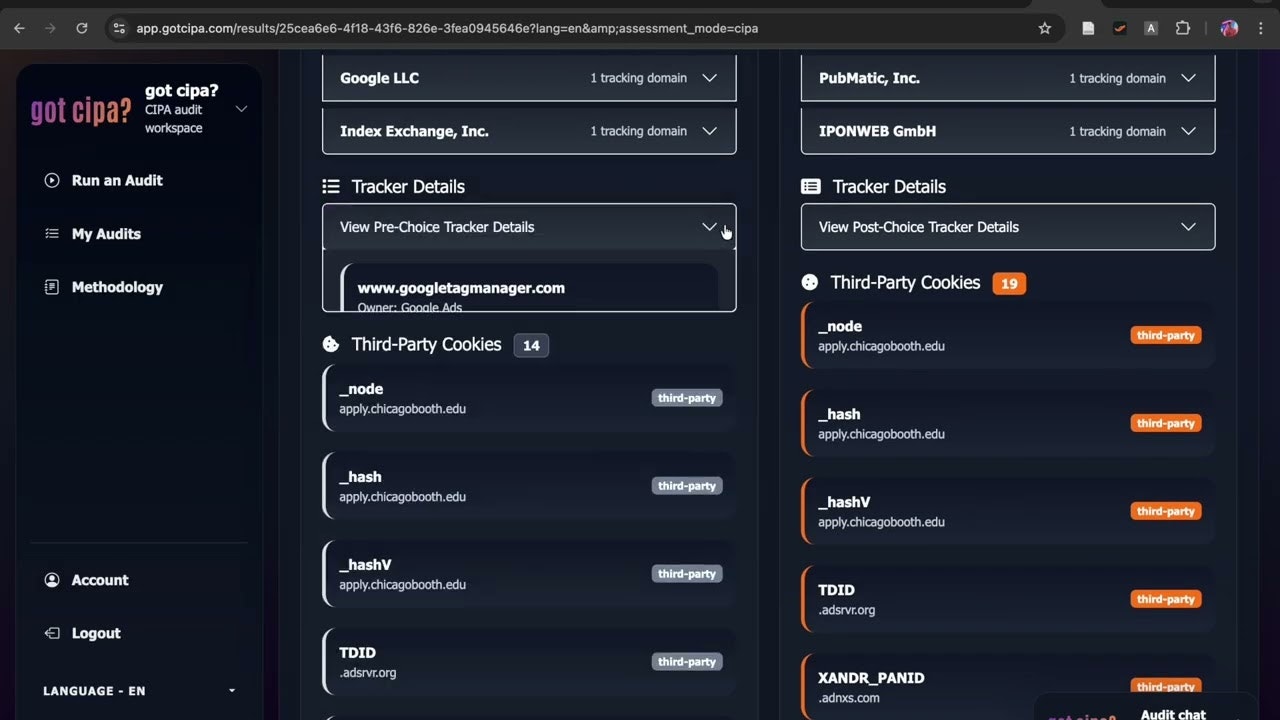Click the cookie icon beside Third-Party Cookies 19
Image resolution: width=1280 pixels, height=720 pixels.
tap(810, 283)
